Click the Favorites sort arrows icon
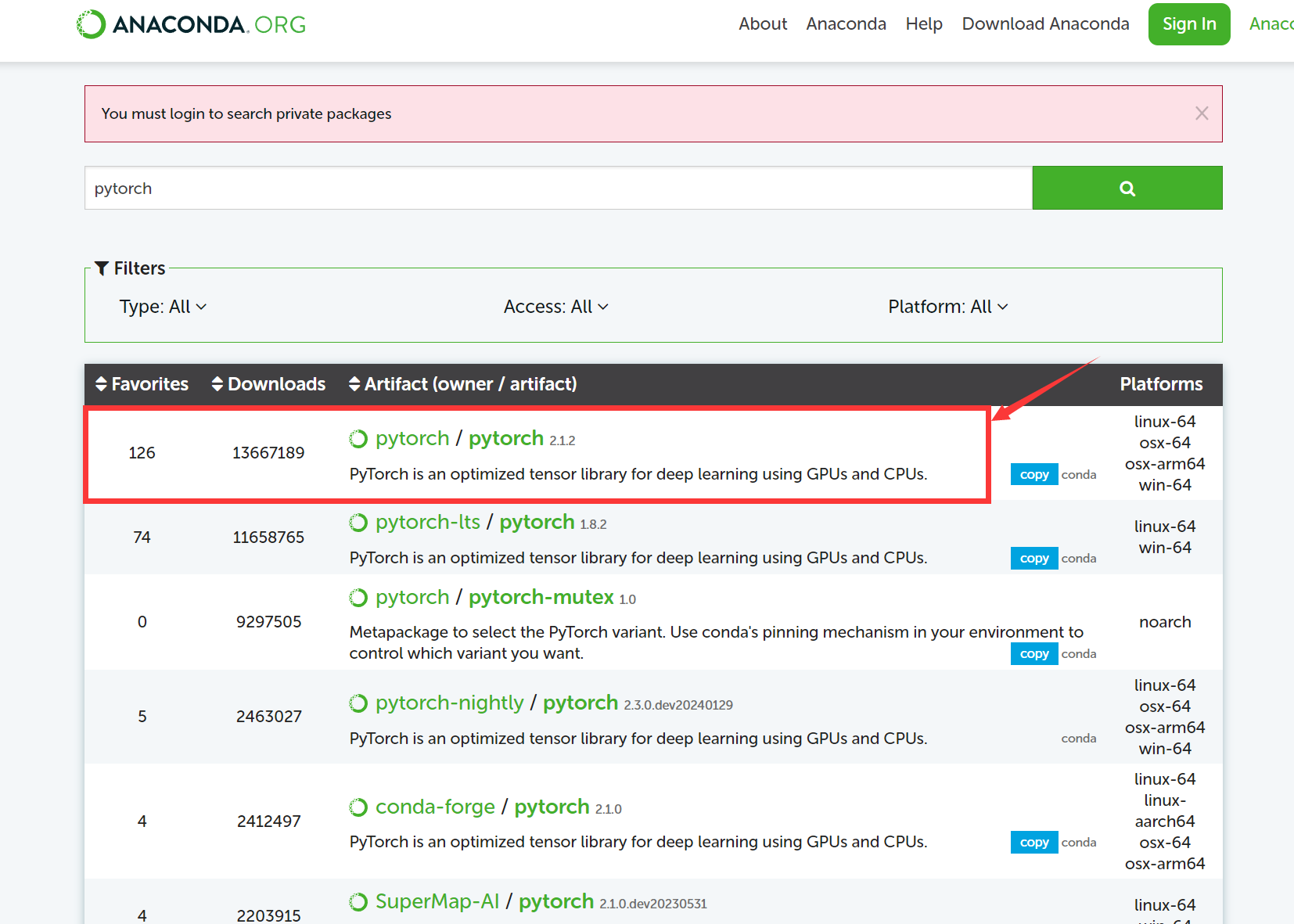 pos(101,384)
